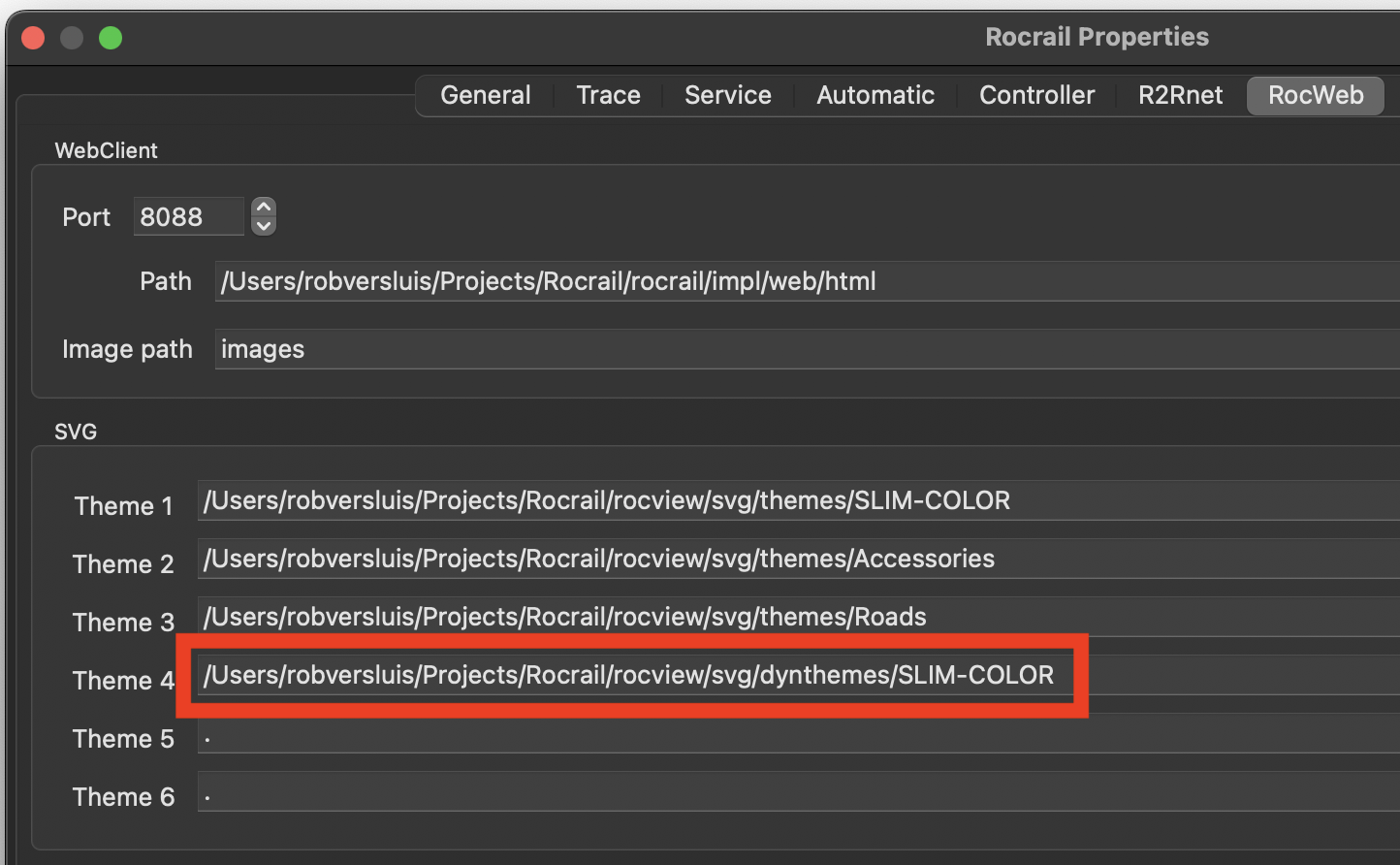Click the WebClient Path text field
This screenshot has width=1400, height=865.
click(x=805, y=282)
